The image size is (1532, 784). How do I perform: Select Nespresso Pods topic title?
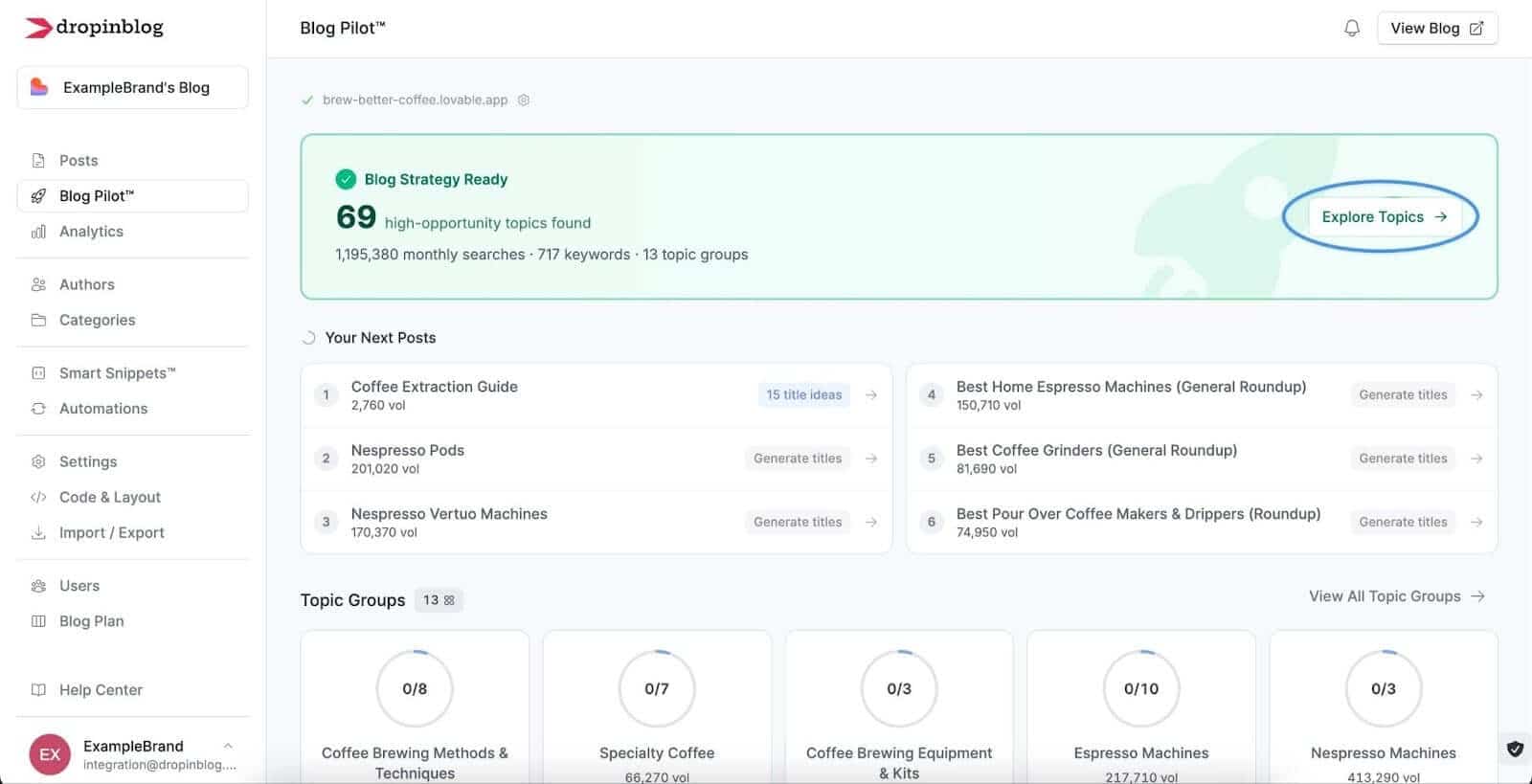(x=408, y=450)
